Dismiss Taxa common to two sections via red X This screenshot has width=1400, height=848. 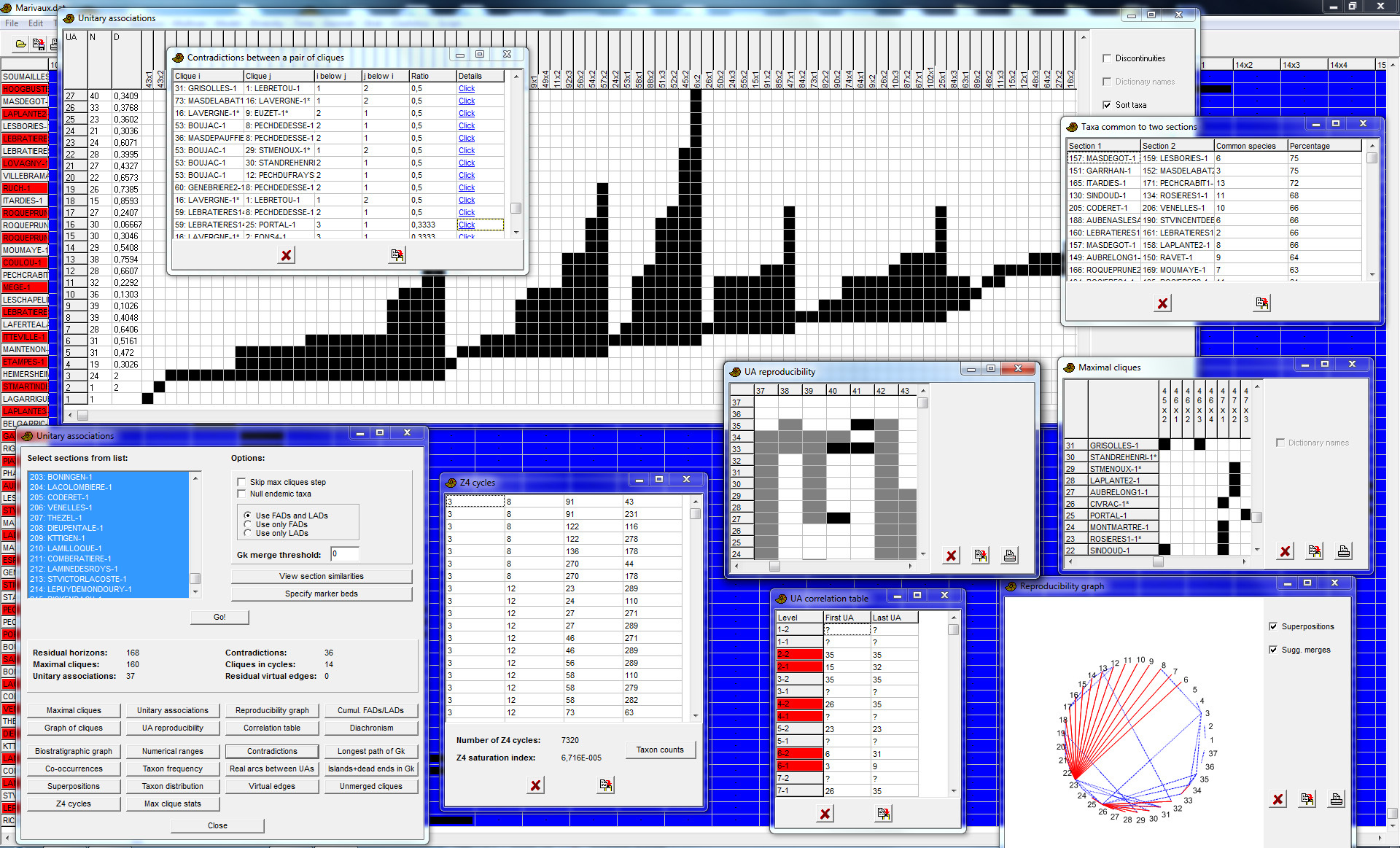coord(1163,303)
